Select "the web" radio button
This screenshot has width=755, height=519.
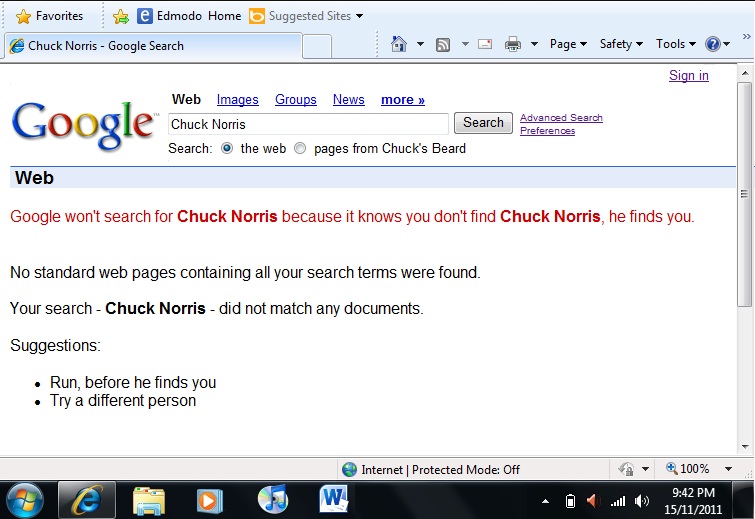click(x=227, y=148)
